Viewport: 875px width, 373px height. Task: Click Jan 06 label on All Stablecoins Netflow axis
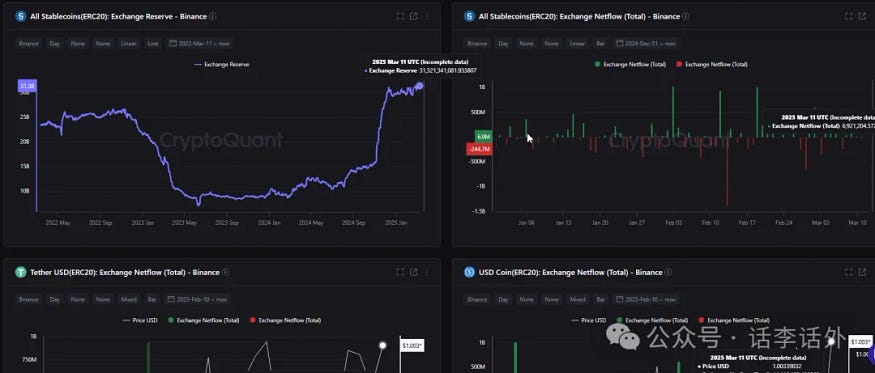point(526,222)
